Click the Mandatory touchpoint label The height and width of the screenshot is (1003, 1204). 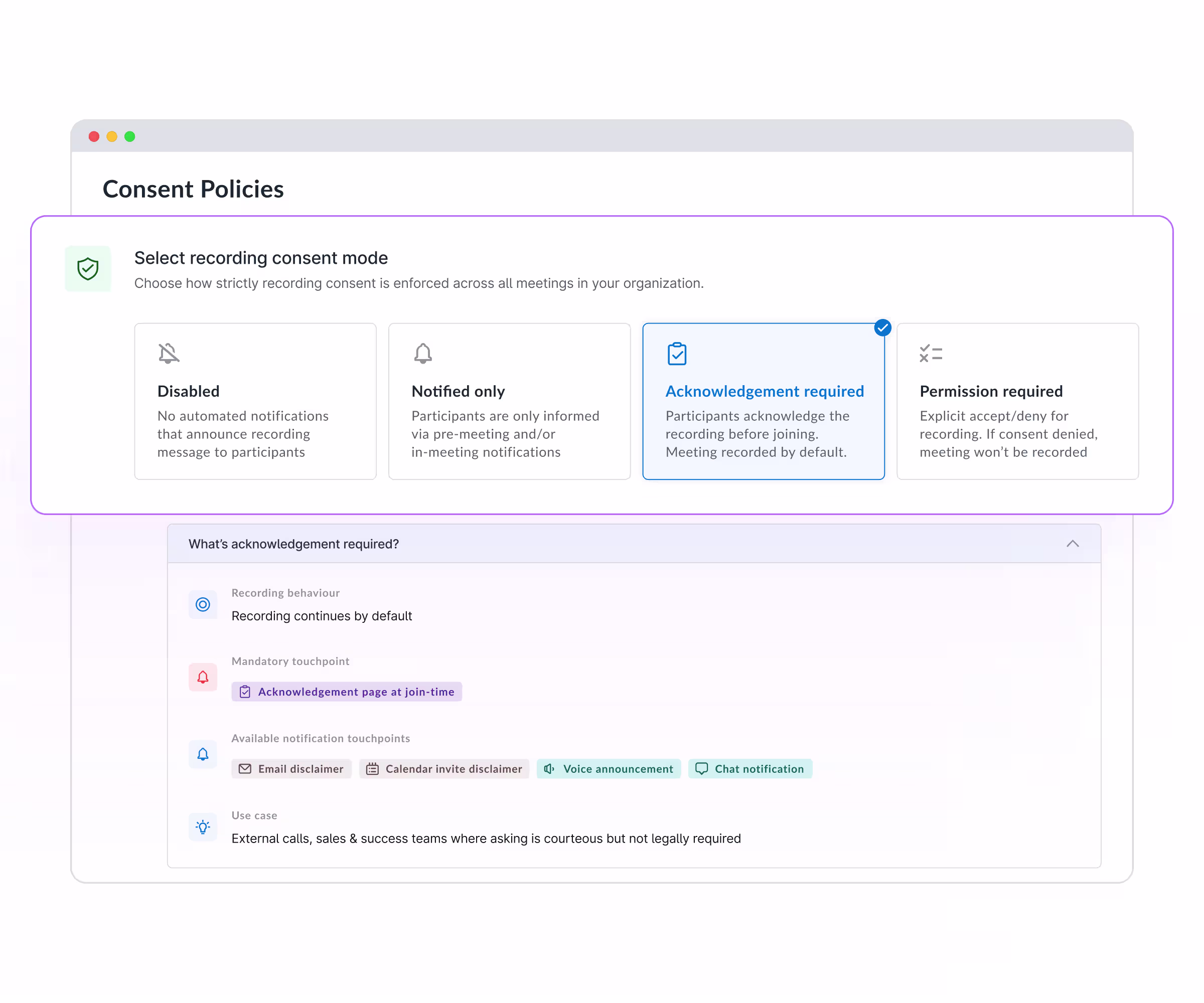[290, 661]
